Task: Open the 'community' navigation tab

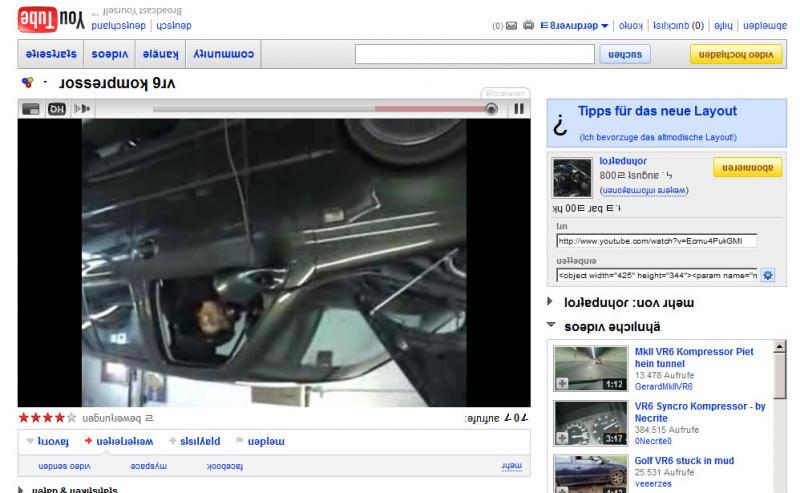Action: 222,54
